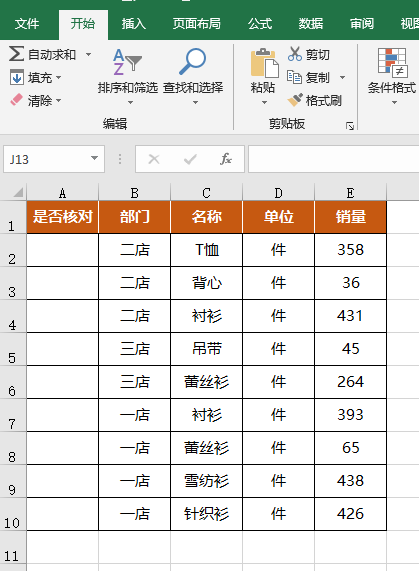Click the 名称 header cell
Viewport: 419px width, 571px height.
point(206,217)
